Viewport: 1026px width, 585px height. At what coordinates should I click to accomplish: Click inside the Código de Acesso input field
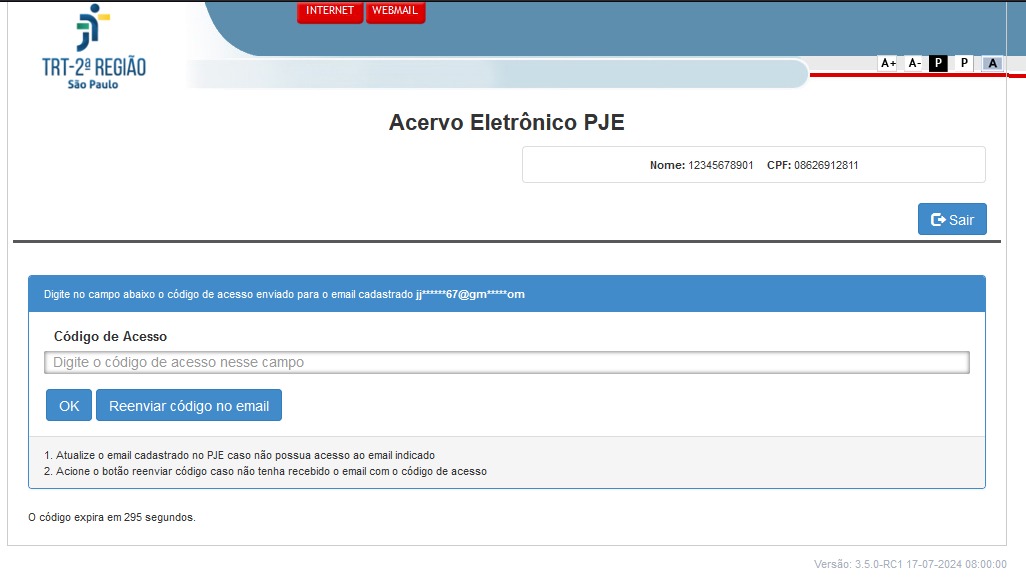coord(506,363)
